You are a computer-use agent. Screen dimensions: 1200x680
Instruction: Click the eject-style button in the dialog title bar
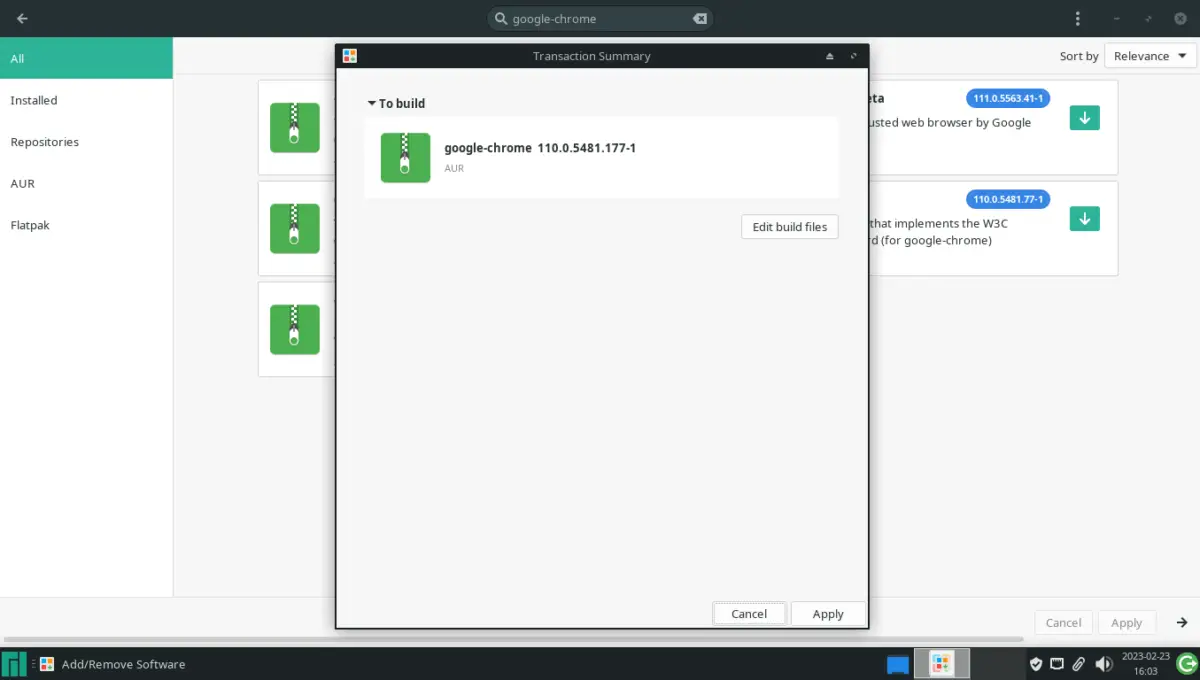point(829,56)
